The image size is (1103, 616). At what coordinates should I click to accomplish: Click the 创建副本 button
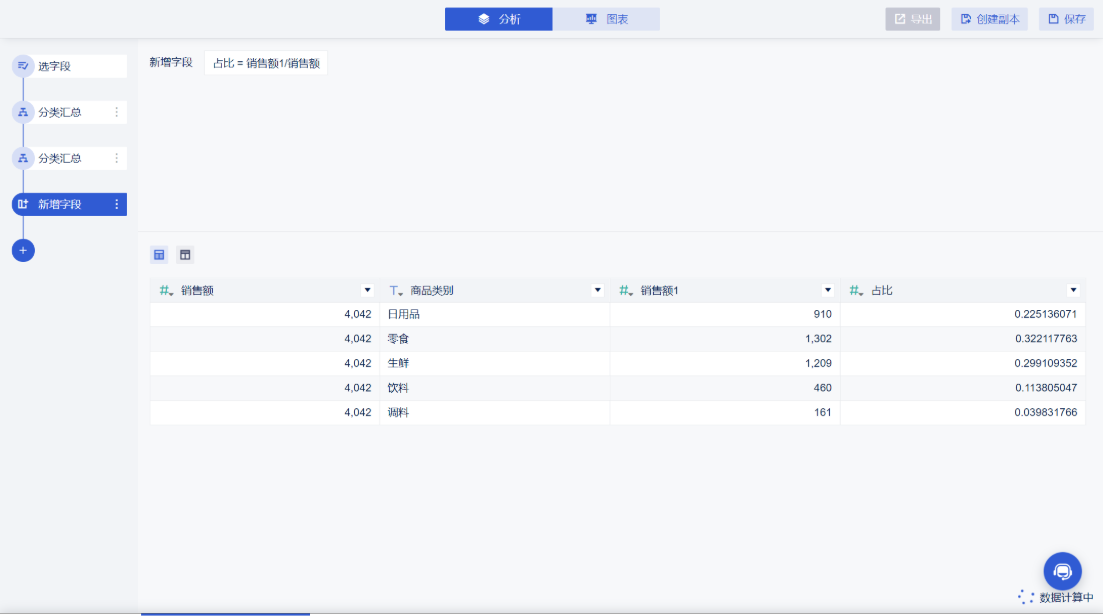pos(990,19)
